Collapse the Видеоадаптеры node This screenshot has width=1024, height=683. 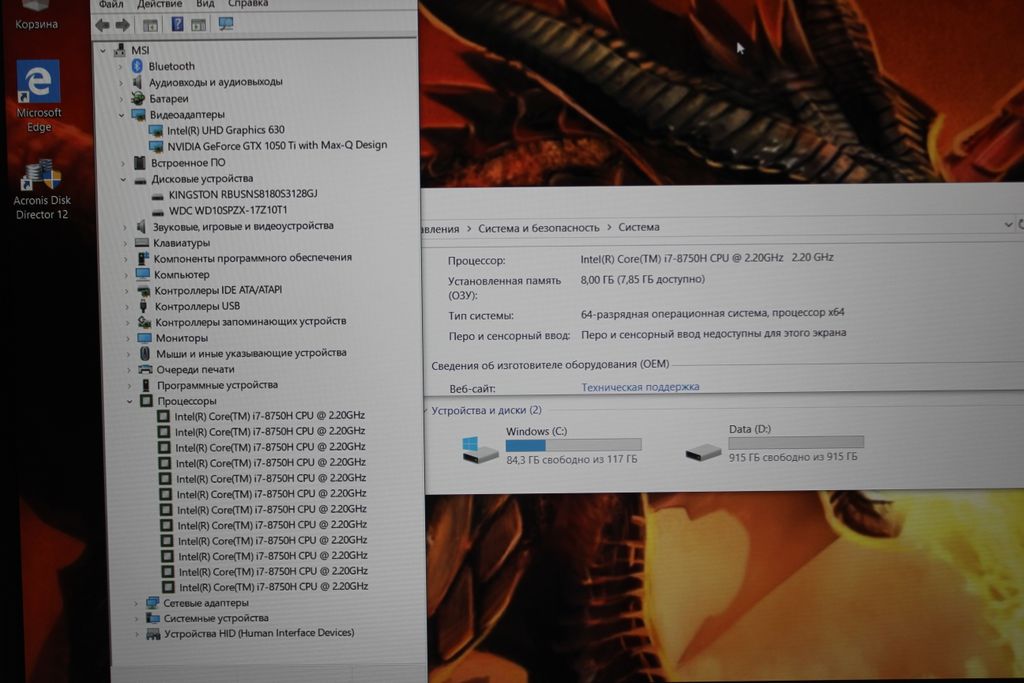click(x=121, y=115)
